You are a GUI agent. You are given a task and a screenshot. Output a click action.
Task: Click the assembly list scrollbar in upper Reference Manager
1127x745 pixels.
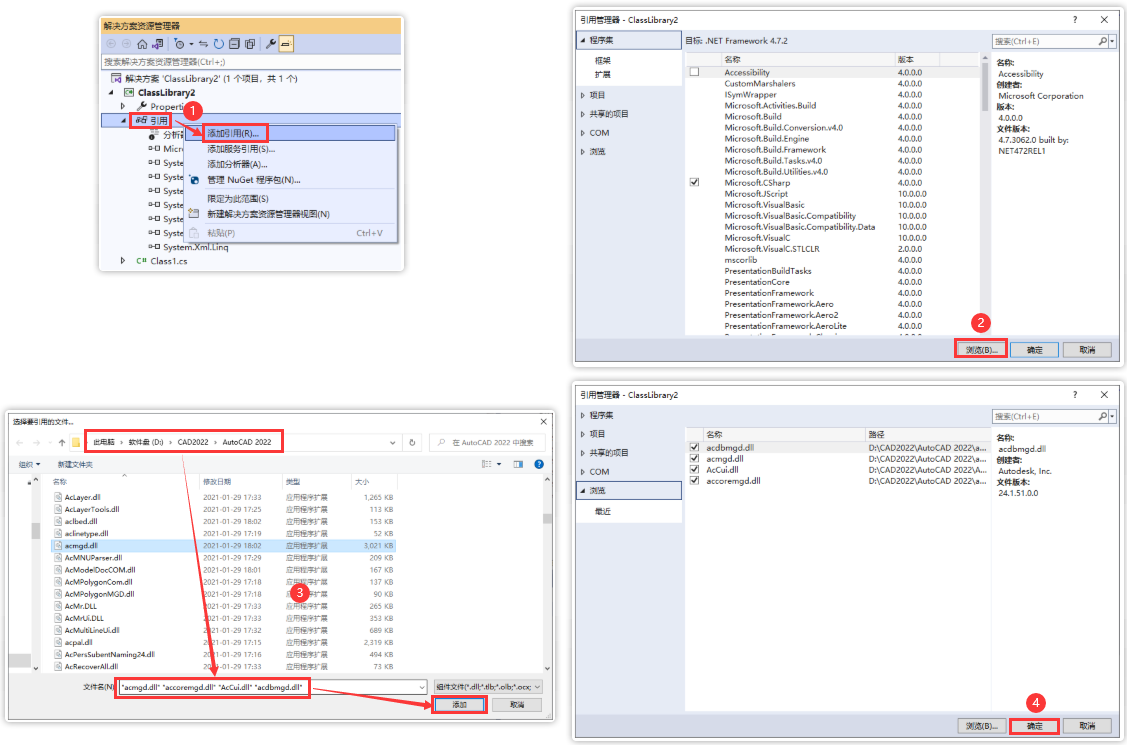click(985, 194)
